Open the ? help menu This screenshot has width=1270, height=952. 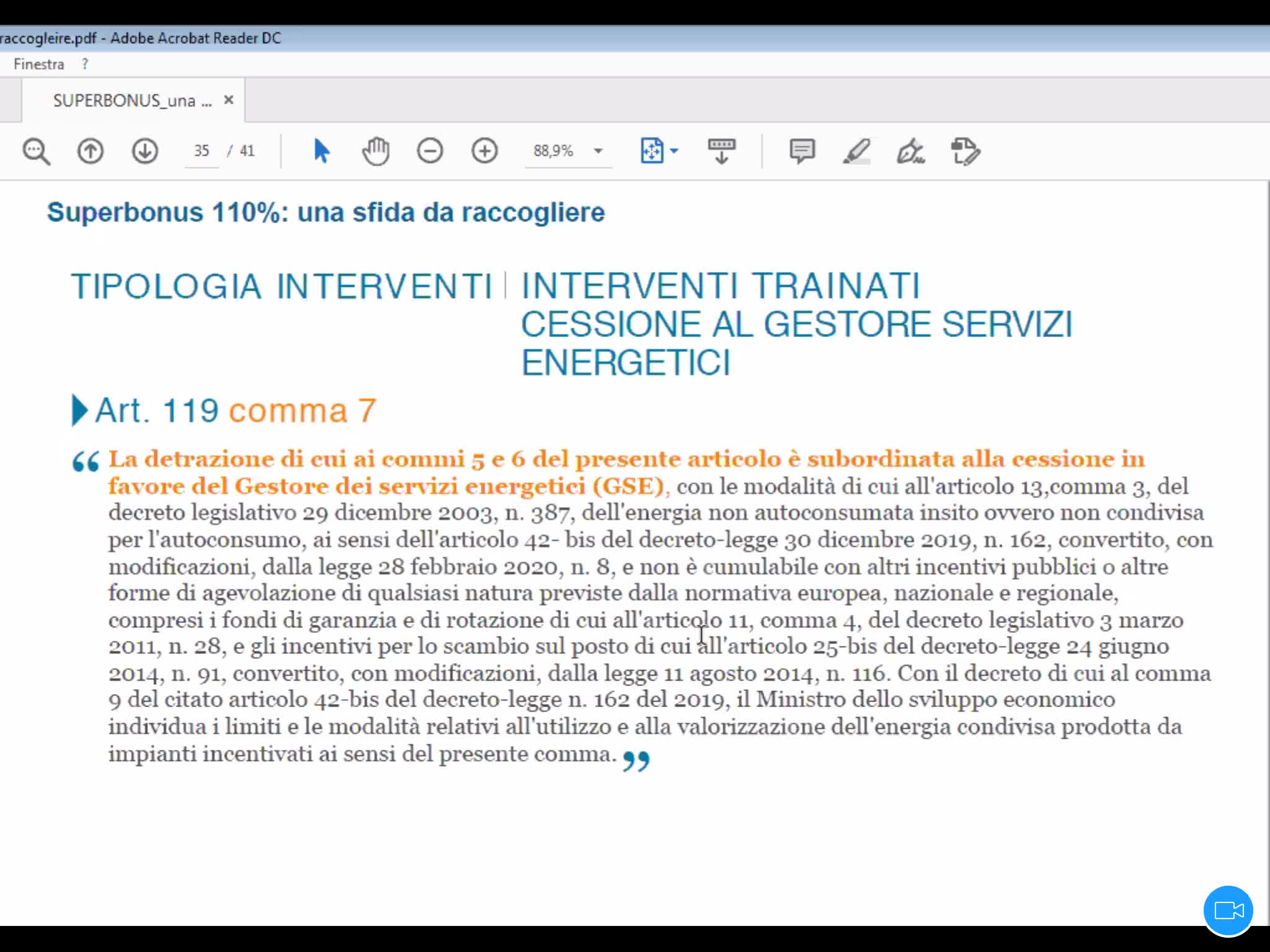pyautogui.click(x=85, y=64)
